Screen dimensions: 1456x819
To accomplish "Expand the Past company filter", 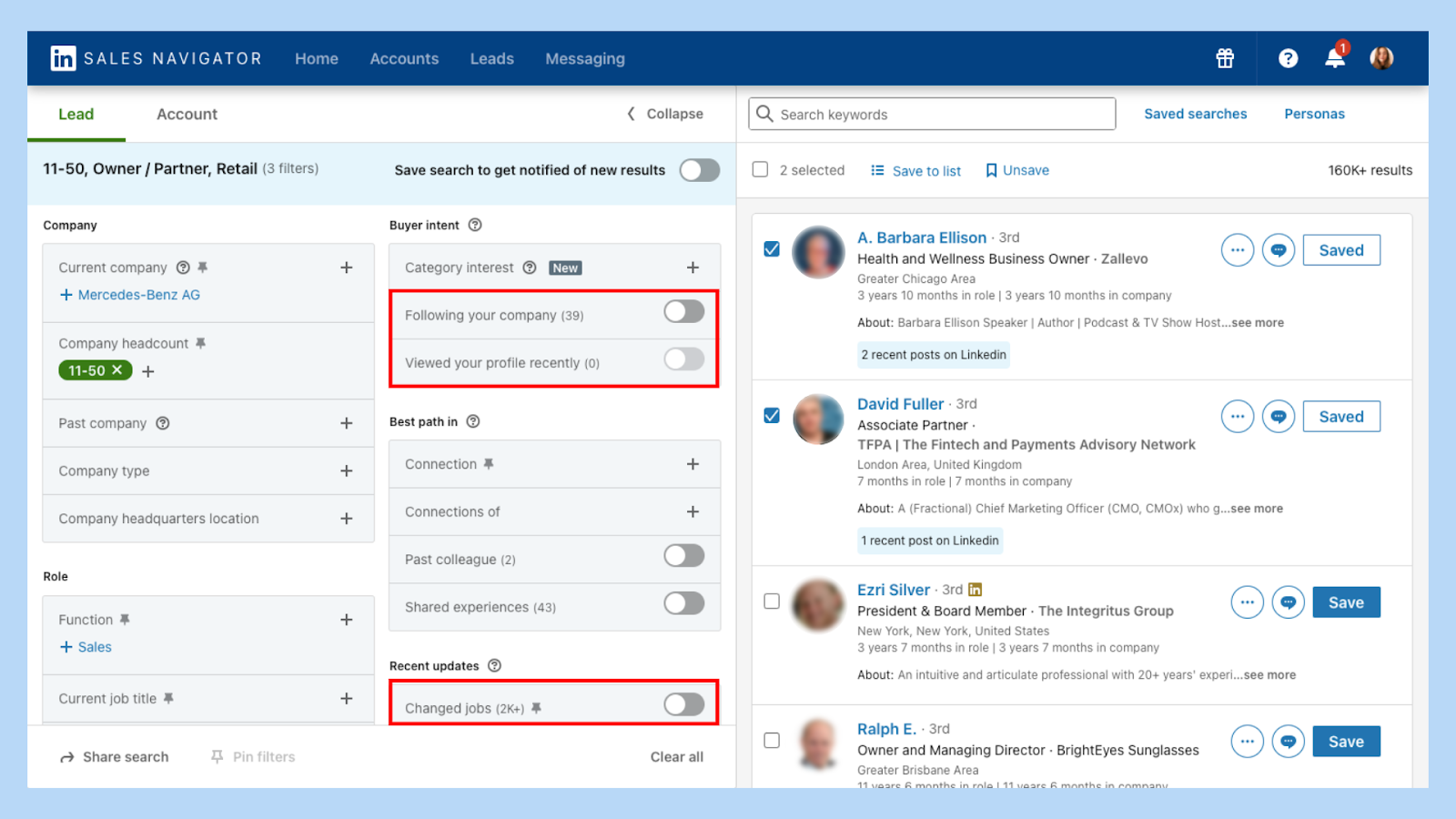I will (347, 423).
